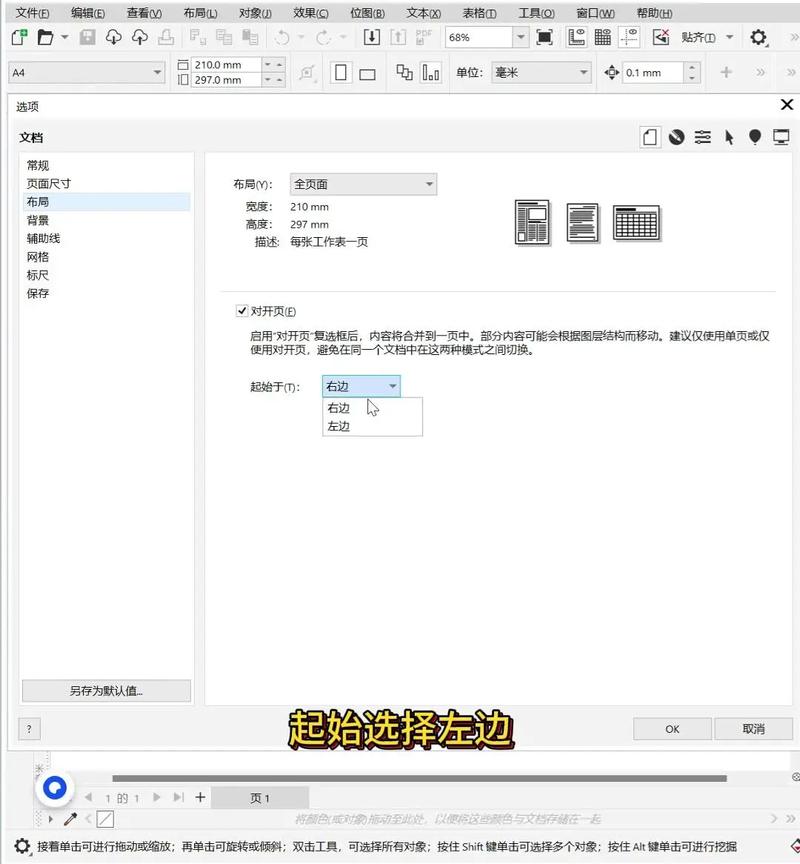Select the Document page icon in Options dialog
Viewport: 800px width, 864px height.
point(651,135)
